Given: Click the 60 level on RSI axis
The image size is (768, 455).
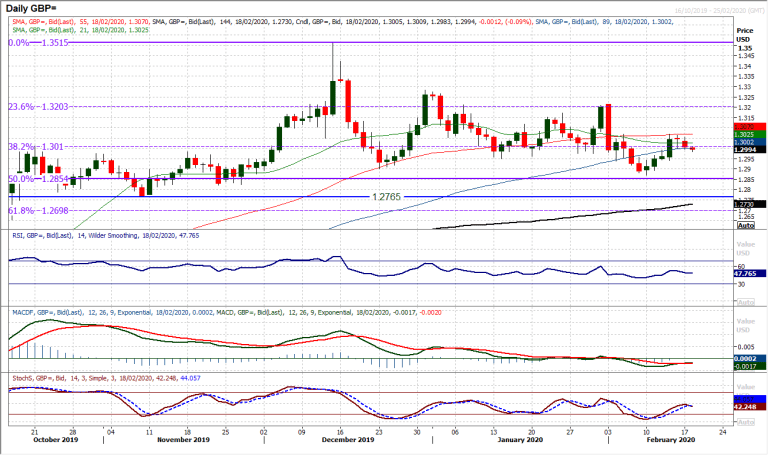Looking at the screenshot, I should tap(742, 267).
